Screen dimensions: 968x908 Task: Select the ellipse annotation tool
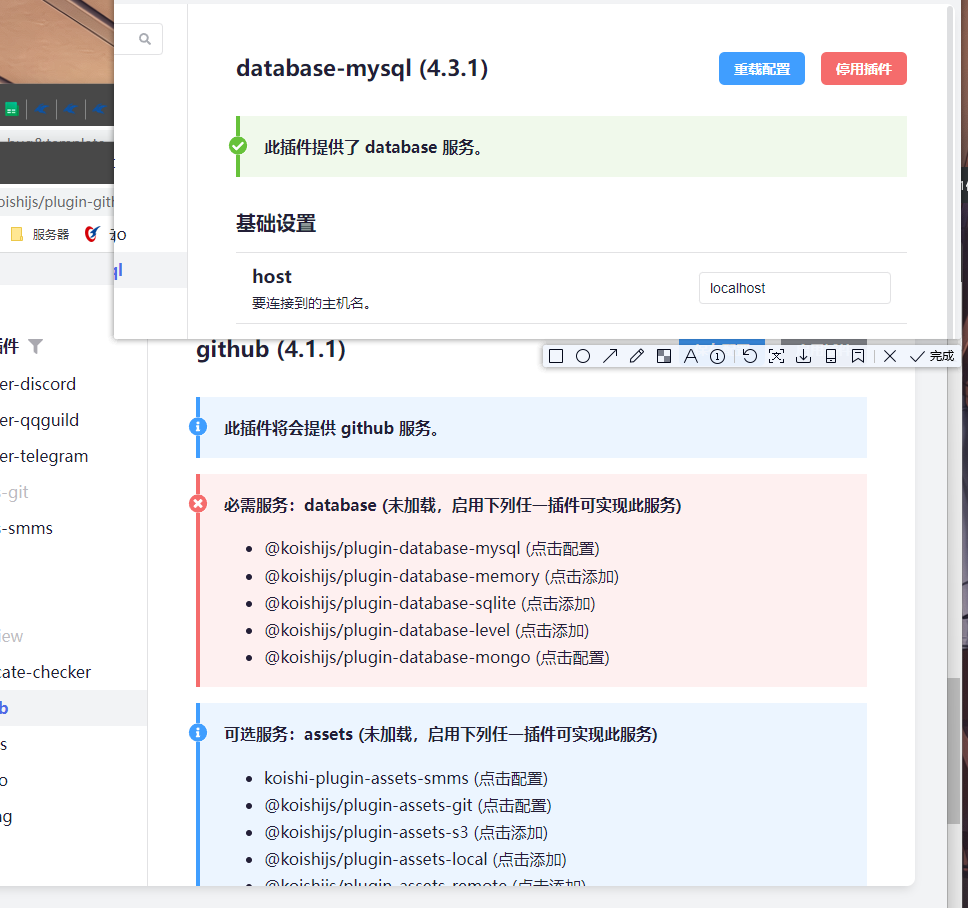point(583,356)
